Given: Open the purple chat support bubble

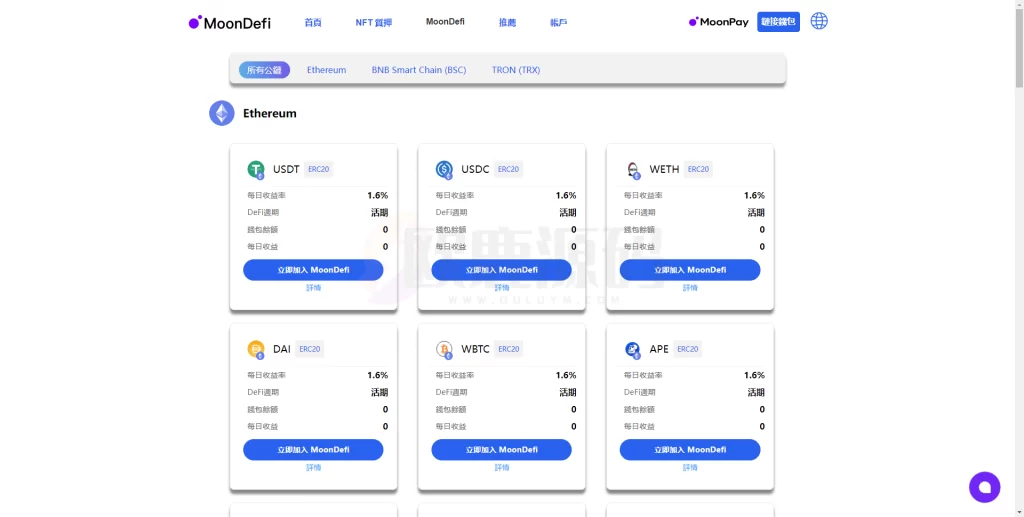Looking at the screenshot, I should (984, 487).
